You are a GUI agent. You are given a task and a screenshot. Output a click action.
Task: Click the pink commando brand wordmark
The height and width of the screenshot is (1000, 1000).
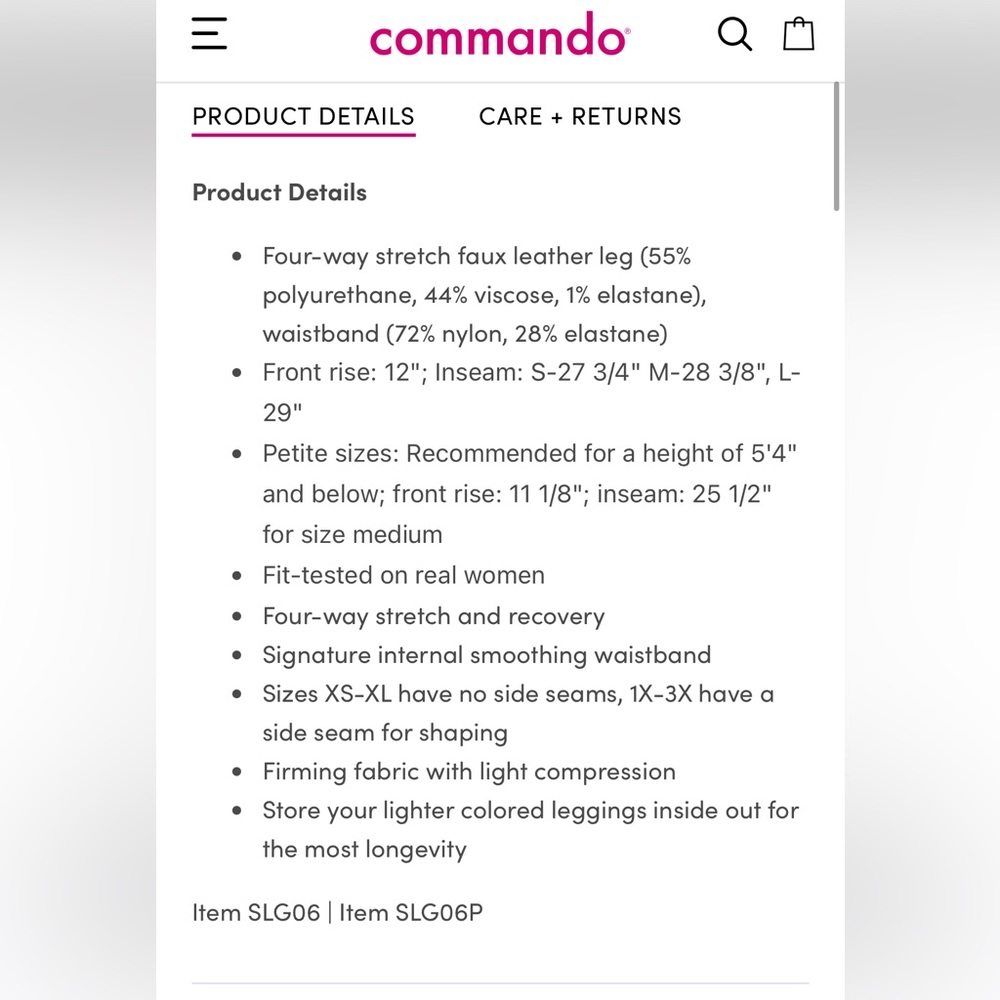click(x=498, y=35)
